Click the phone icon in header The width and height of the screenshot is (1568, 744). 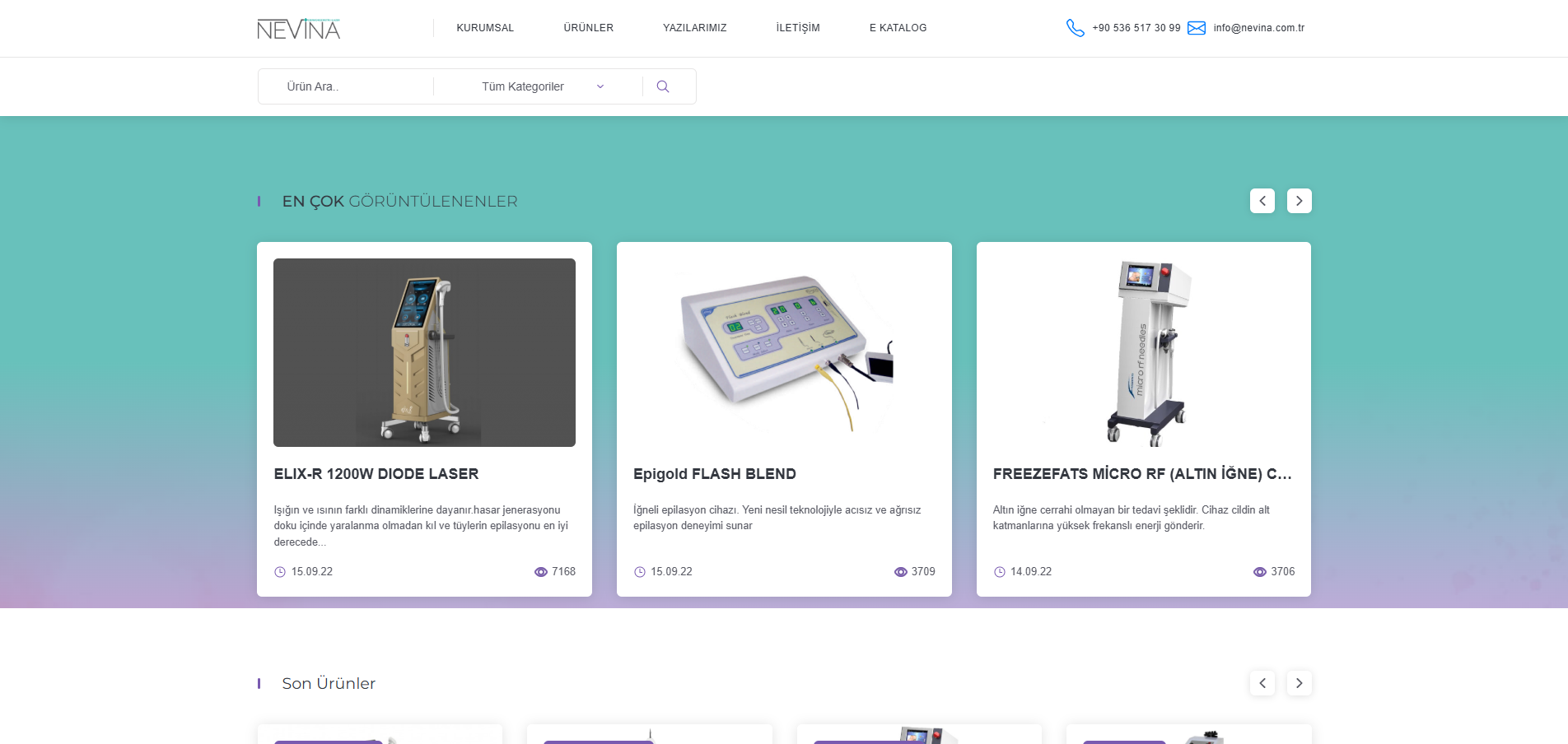tap(1075, 28)
